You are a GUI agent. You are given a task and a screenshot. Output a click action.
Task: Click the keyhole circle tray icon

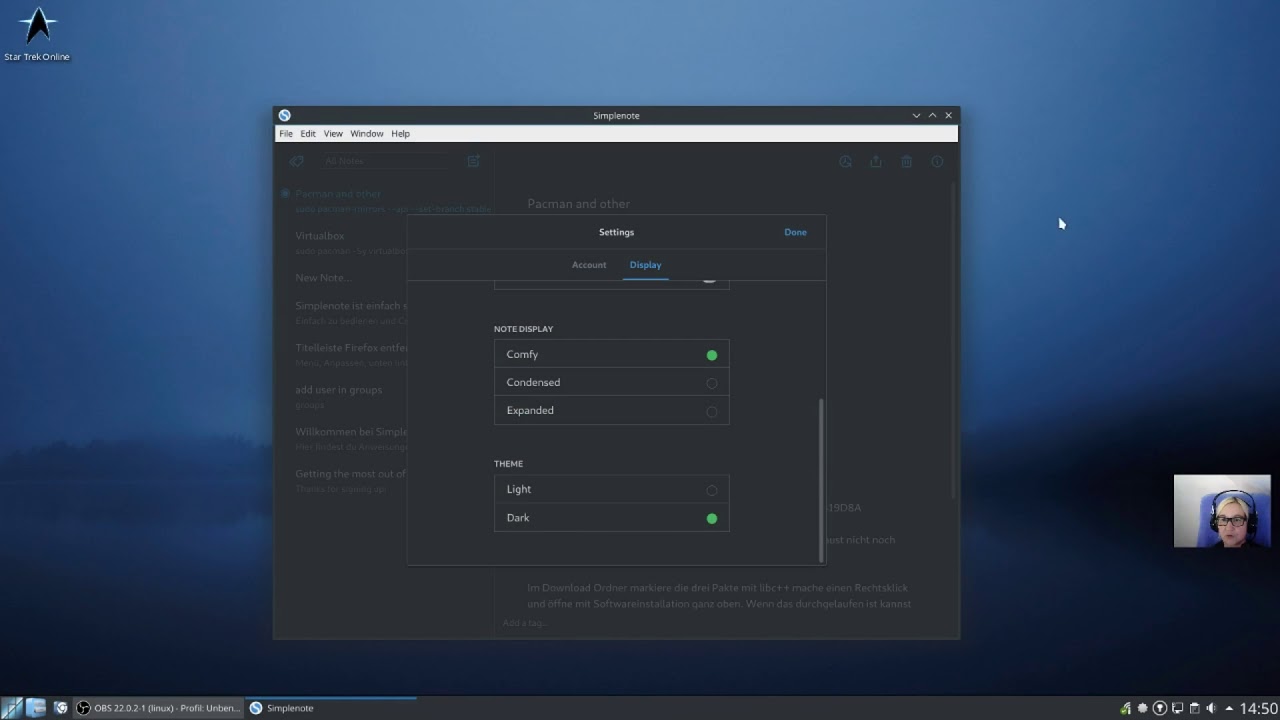pyautogui.click(x=1160, y=708)
